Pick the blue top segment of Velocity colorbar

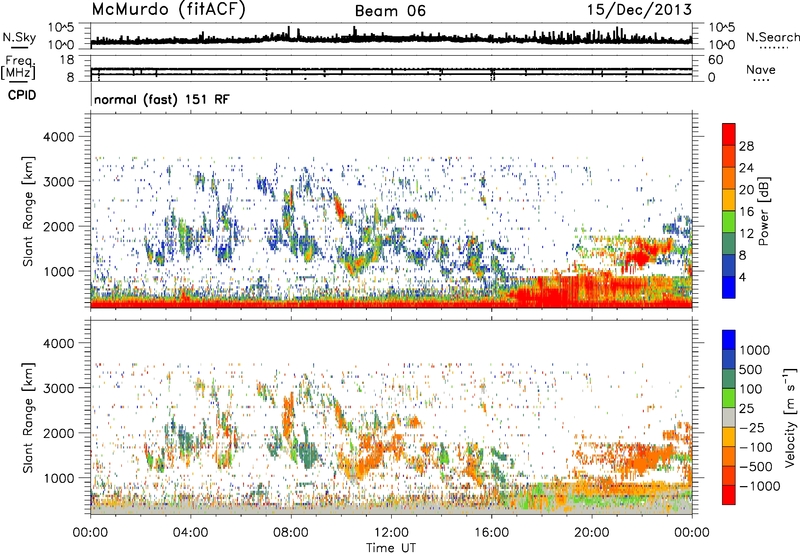(x=729, y=340)
